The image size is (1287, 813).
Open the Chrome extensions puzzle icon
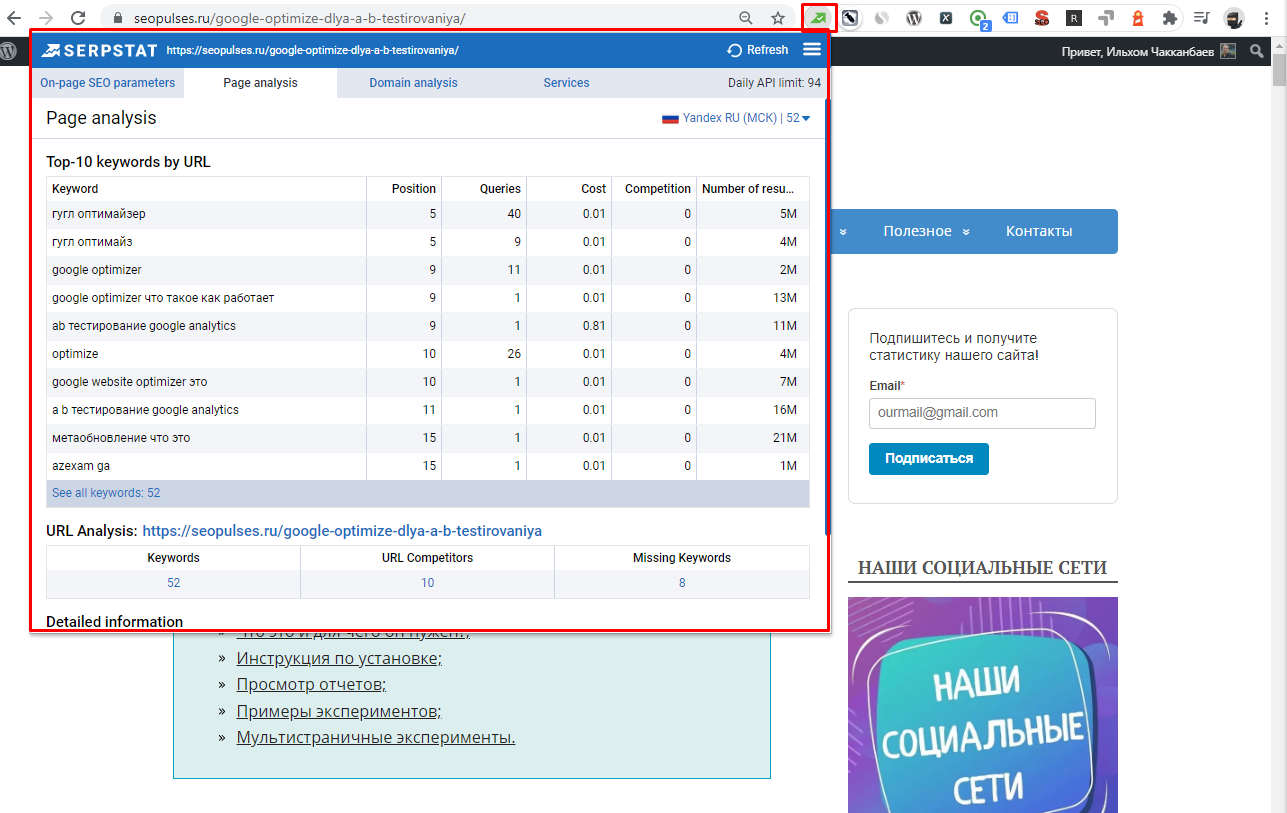tap(1169, 18)
